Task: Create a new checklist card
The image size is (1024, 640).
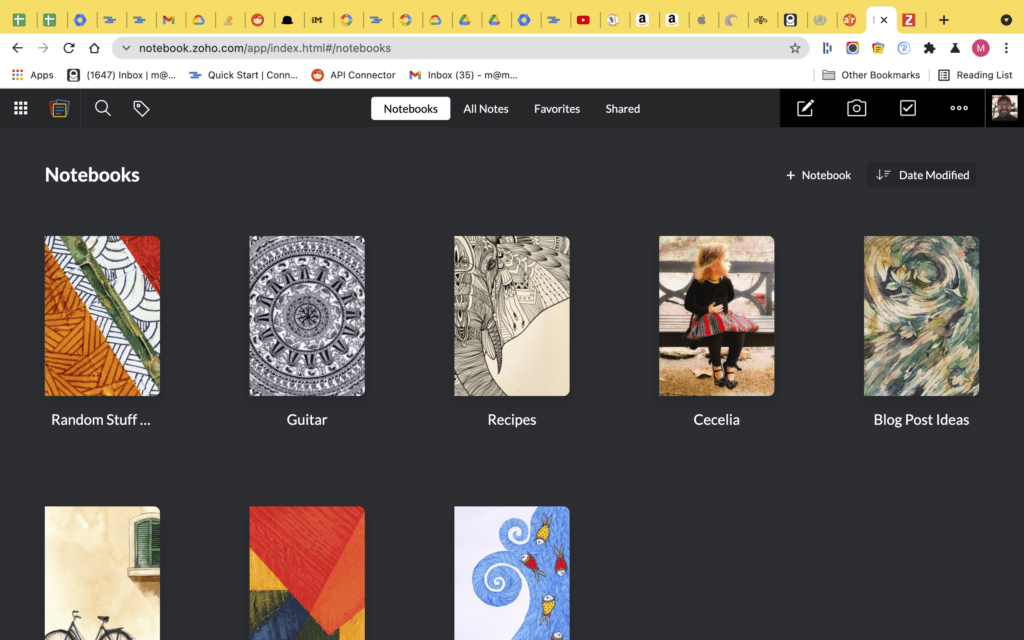Action: point(908,108)
